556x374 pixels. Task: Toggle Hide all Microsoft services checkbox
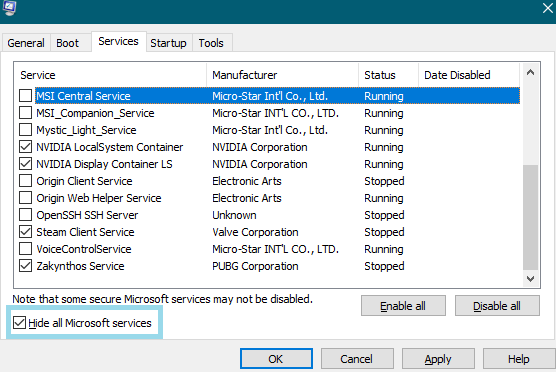(x=20, y=323)
